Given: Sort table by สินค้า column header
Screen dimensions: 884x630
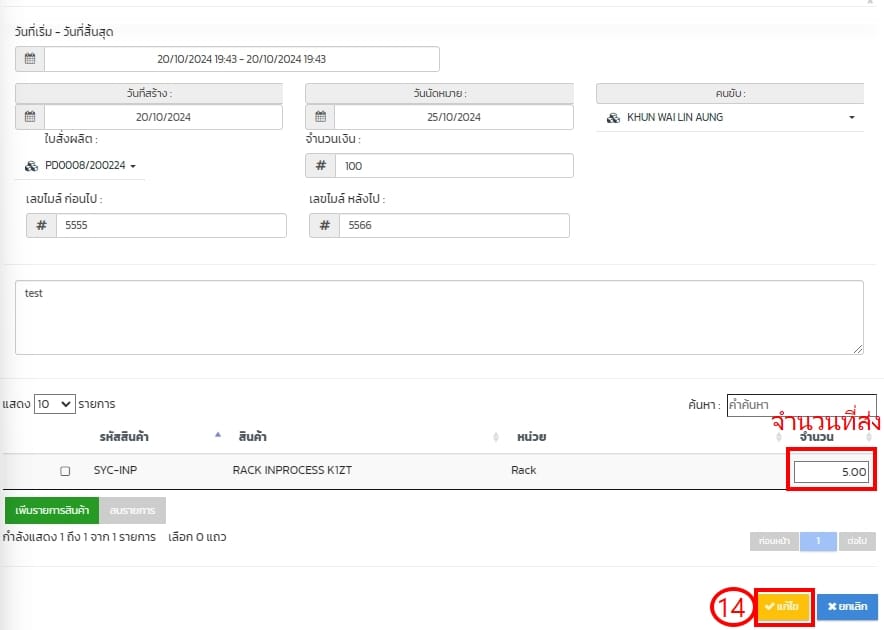Looking at the screenshot, I should pos(250,437).
